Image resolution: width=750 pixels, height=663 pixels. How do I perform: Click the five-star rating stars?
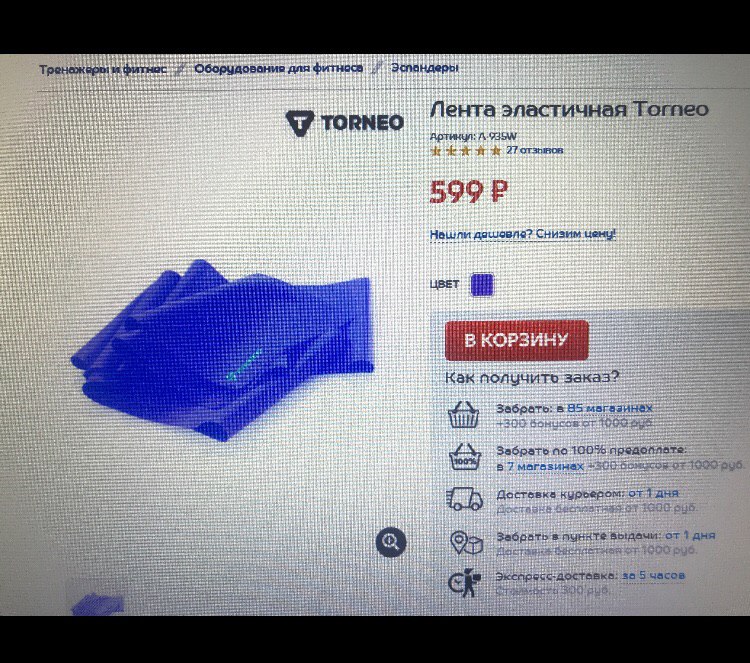pyautogui.click(x=465, y=151)
